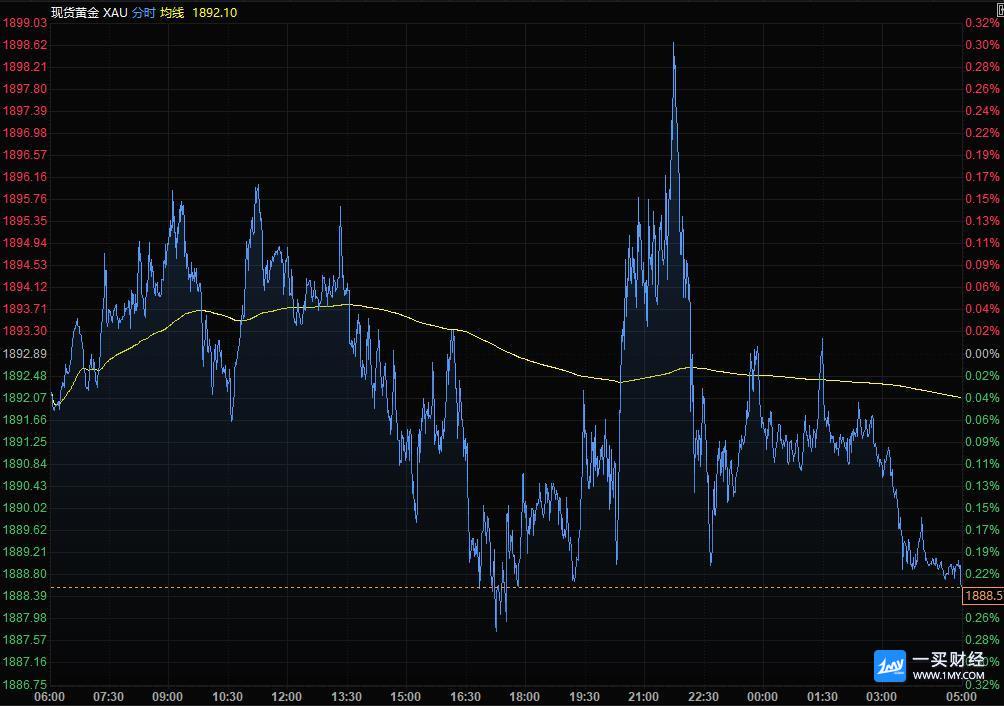Click the 1891.66 price axis label

tap(25, 419)
